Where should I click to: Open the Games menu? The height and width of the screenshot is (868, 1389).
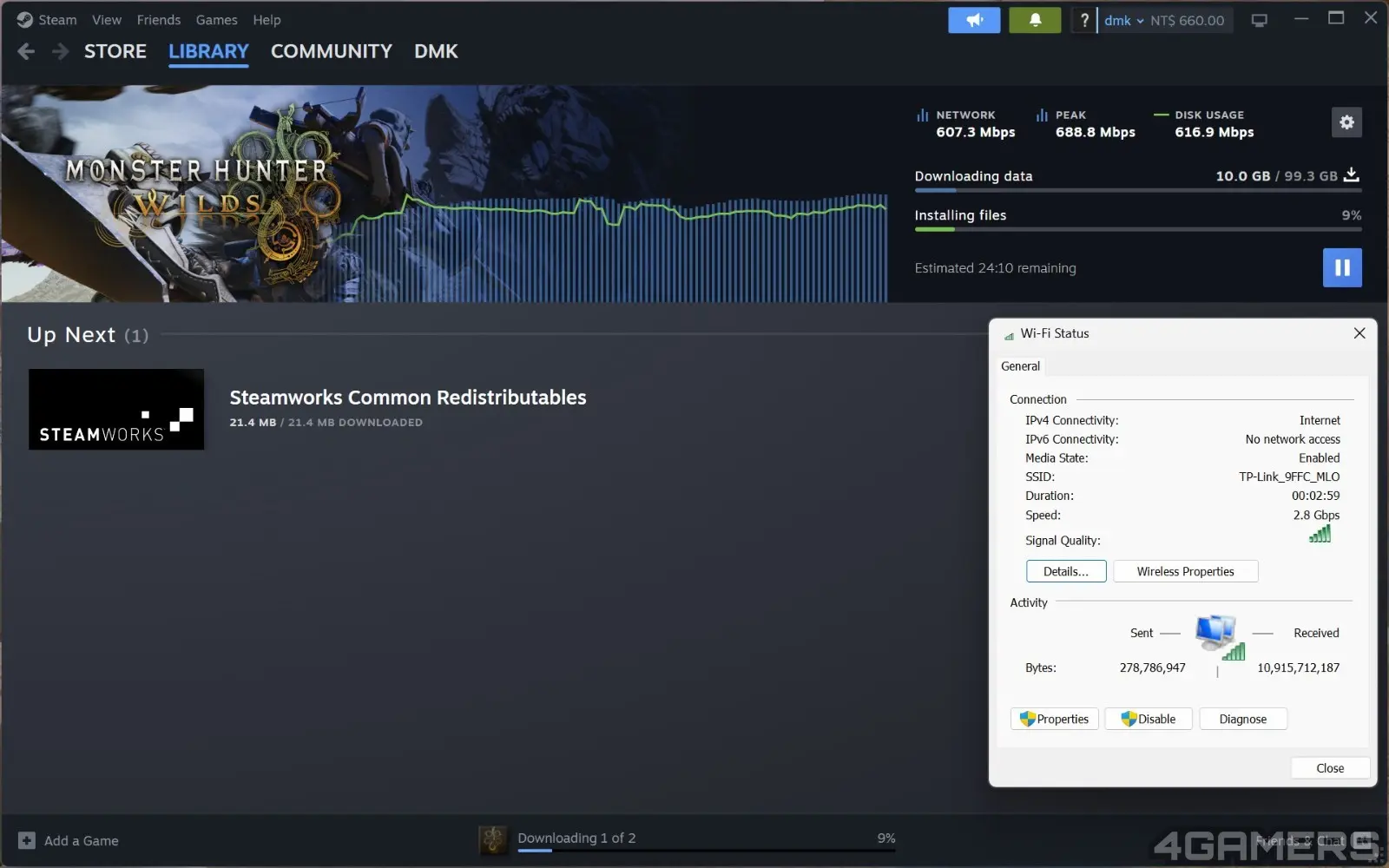[x=216, y=20]
